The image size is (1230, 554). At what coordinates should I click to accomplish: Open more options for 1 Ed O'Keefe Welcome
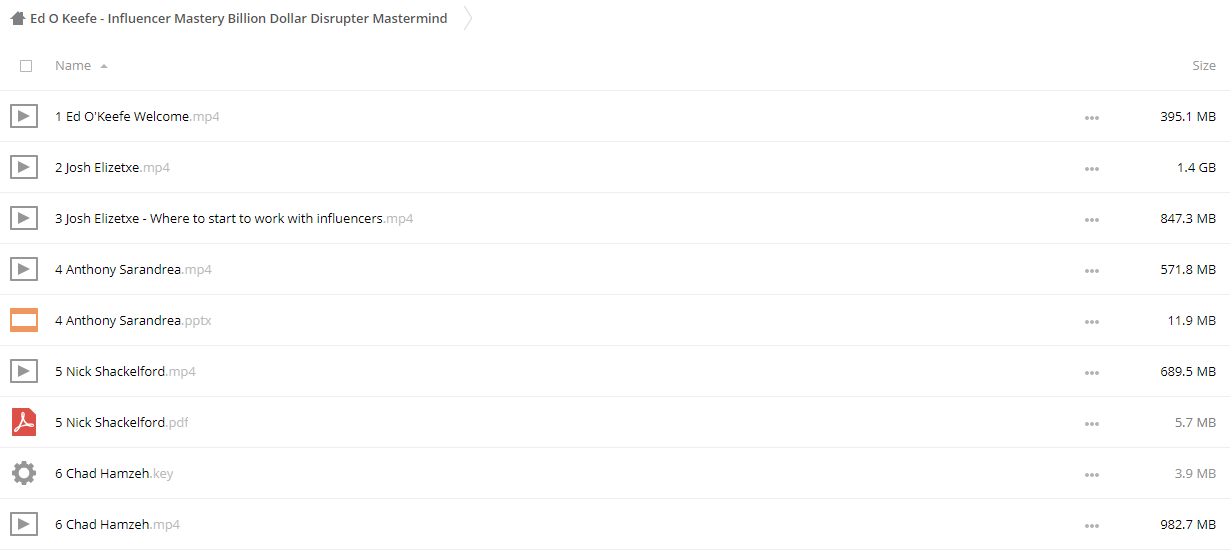1091,117
